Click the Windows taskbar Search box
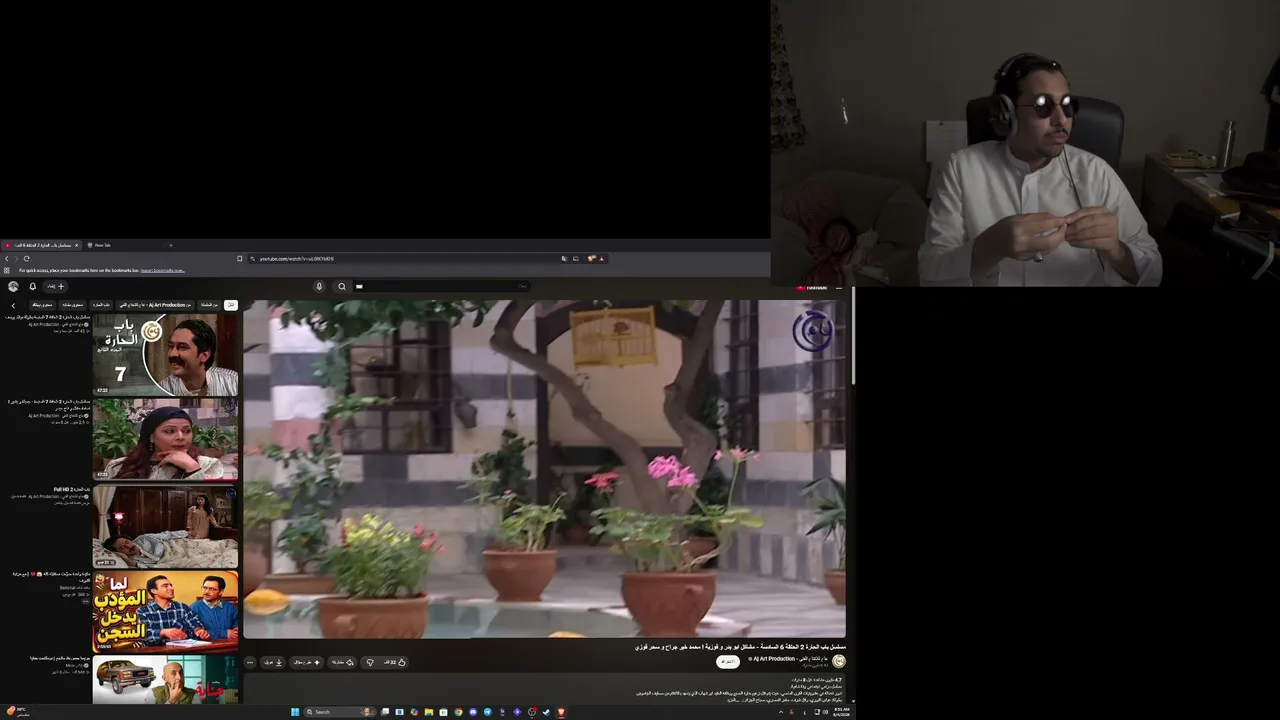 (340, 712)
